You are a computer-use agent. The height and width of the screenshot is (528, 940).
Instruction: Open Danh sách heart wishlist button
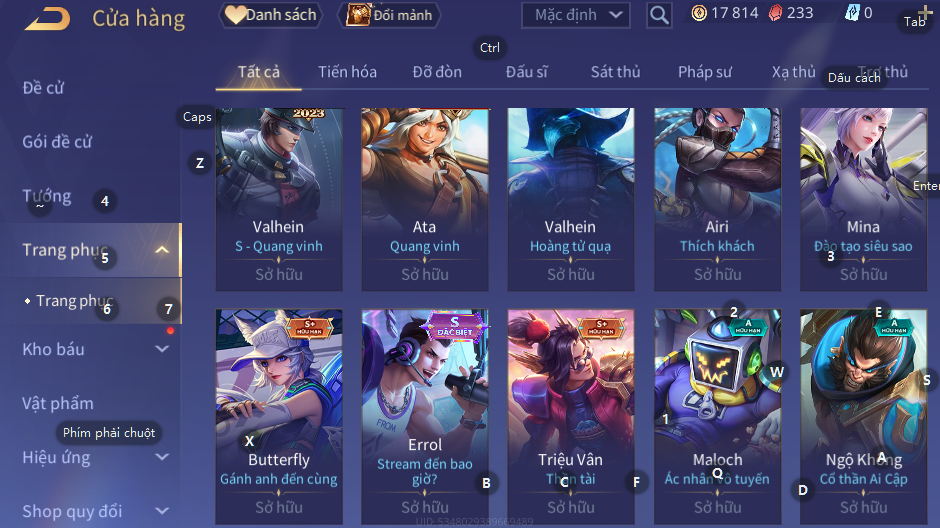[x=271, y=15]
